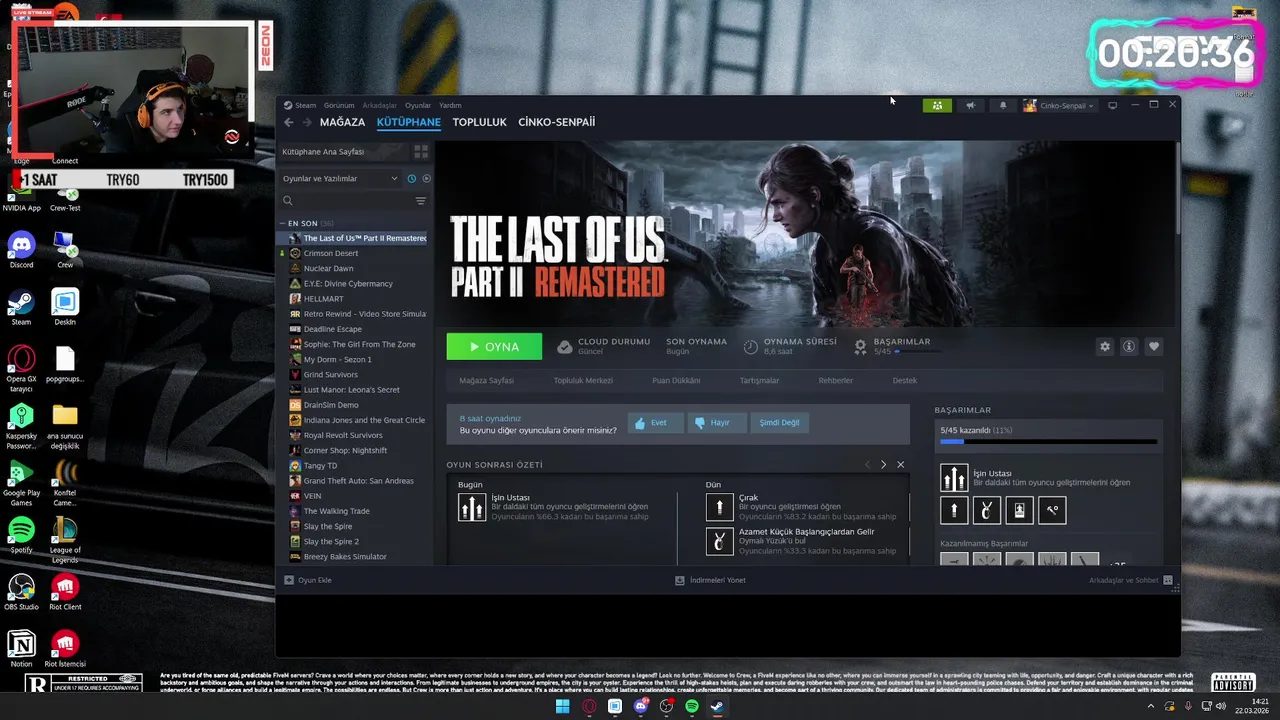Open Kütüphane Ana Sayfası button
Screen dimensions: 1280x720
tap(343, 152)
